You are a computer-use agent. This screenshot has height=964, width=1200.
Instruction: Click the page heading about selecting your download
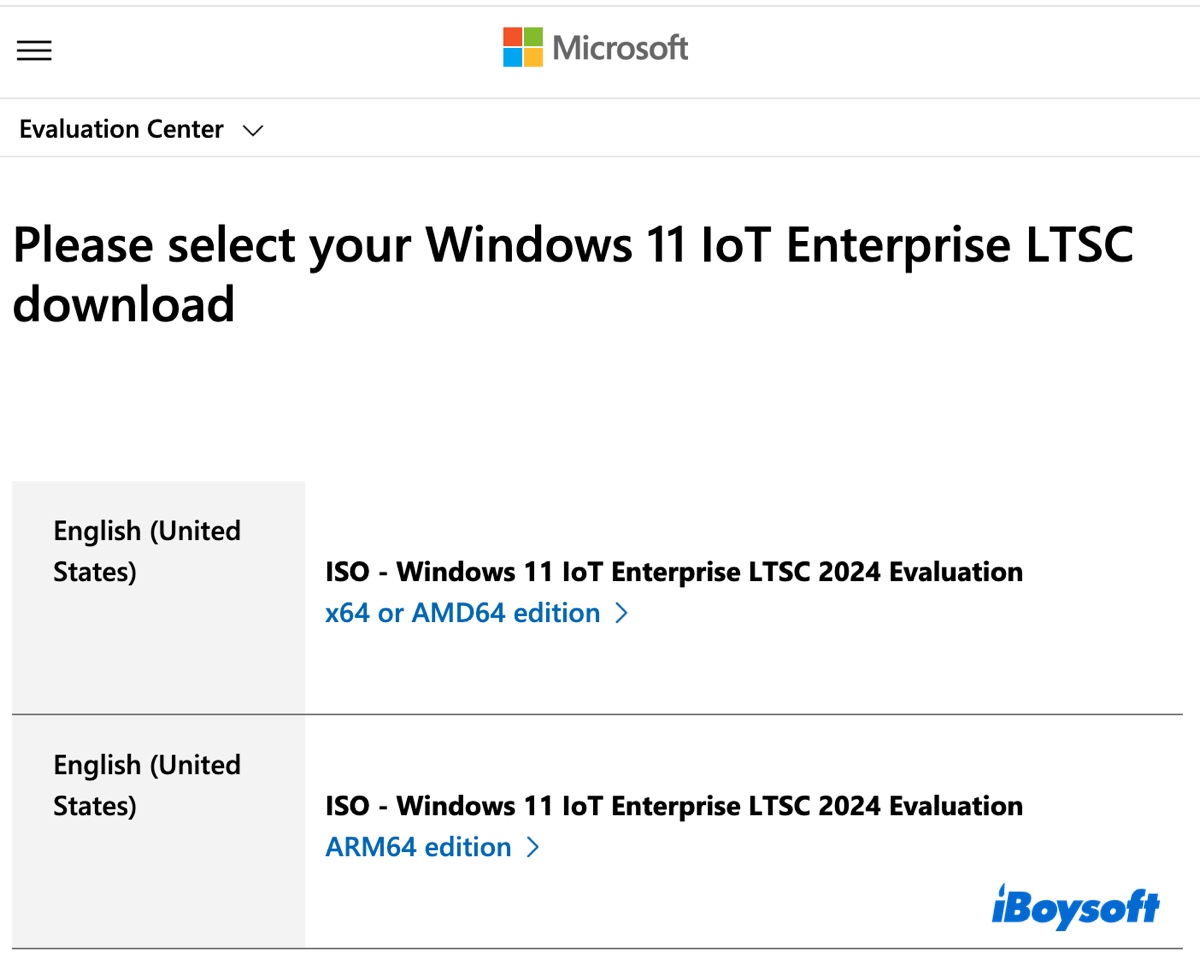(572, 274)
